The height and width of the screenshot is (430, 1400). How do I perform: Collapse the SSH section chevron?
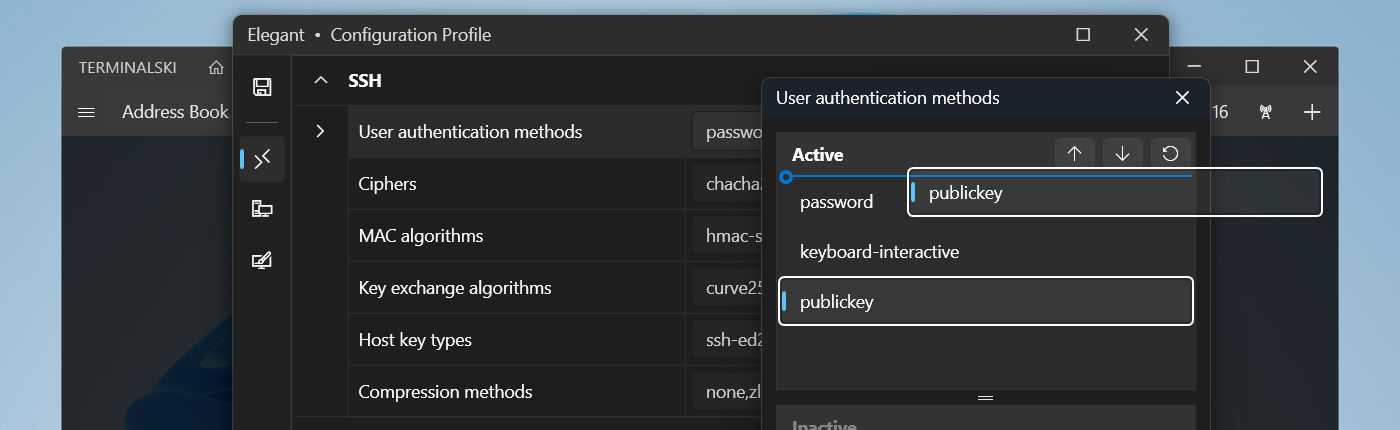320,80
